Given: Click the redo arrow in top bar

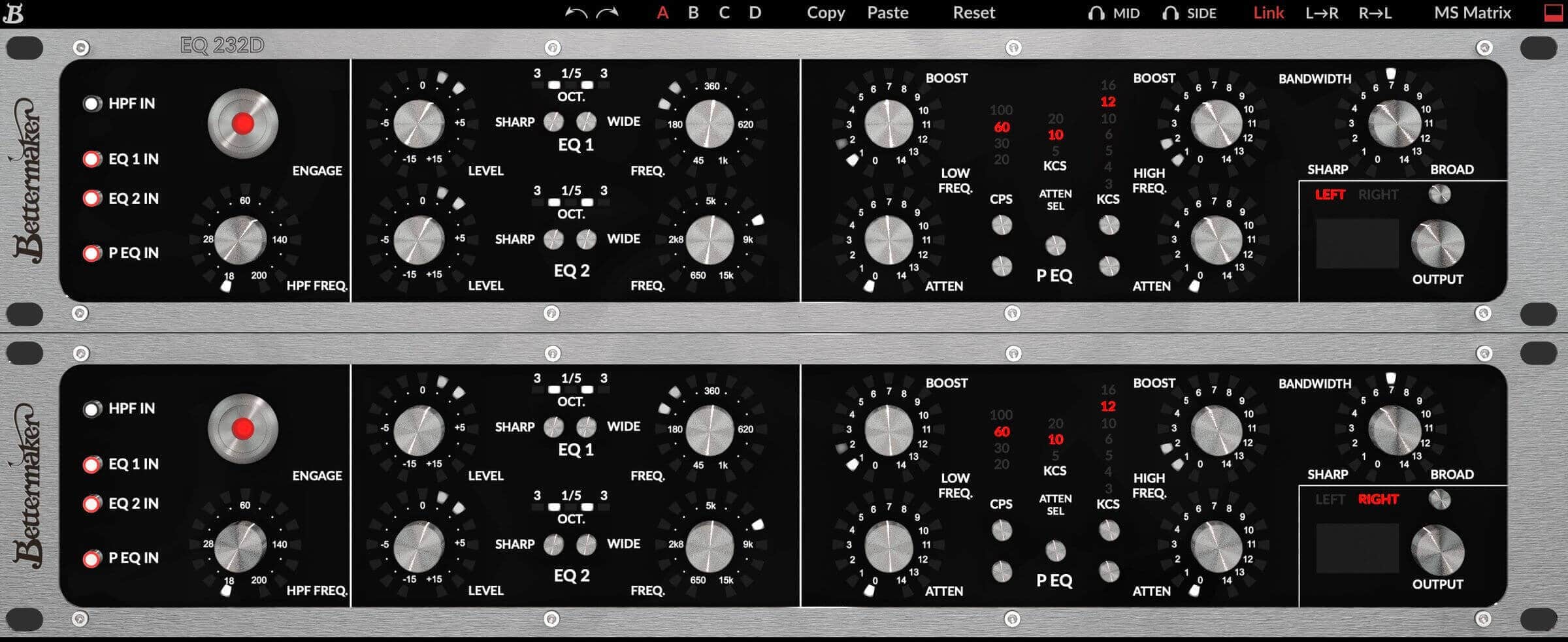Looking at the screenshot, I should click(607, 13).
